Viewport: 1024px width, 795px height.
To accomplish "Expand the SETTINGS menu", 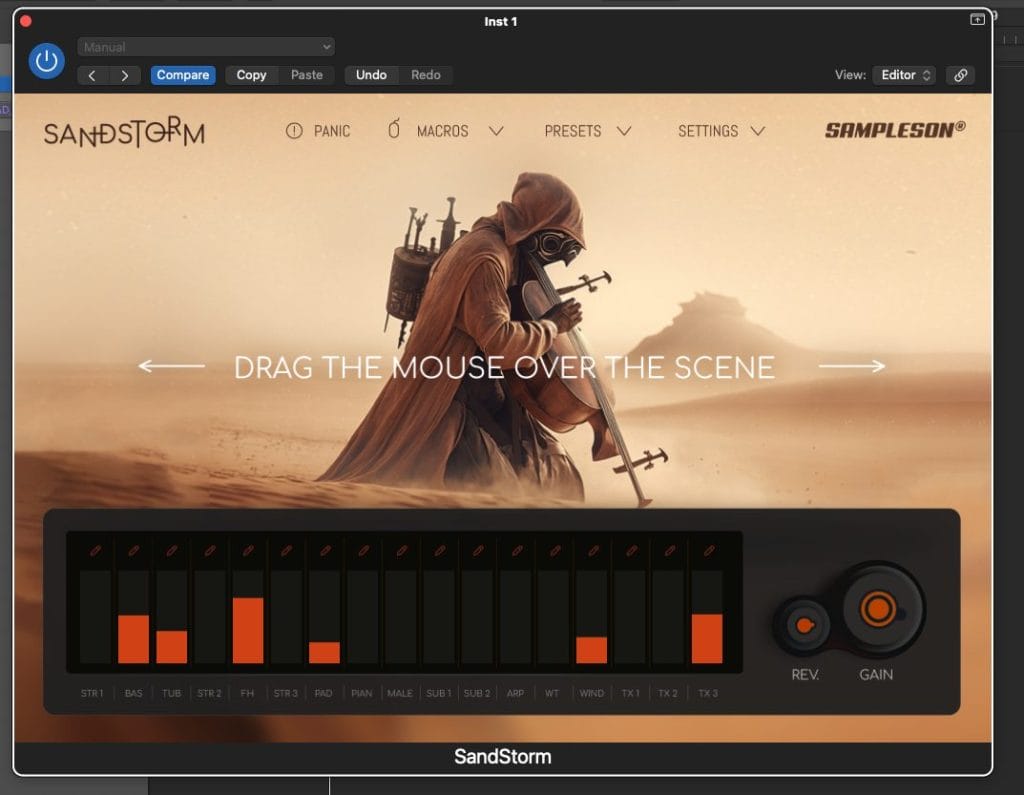I will (721, 131).
